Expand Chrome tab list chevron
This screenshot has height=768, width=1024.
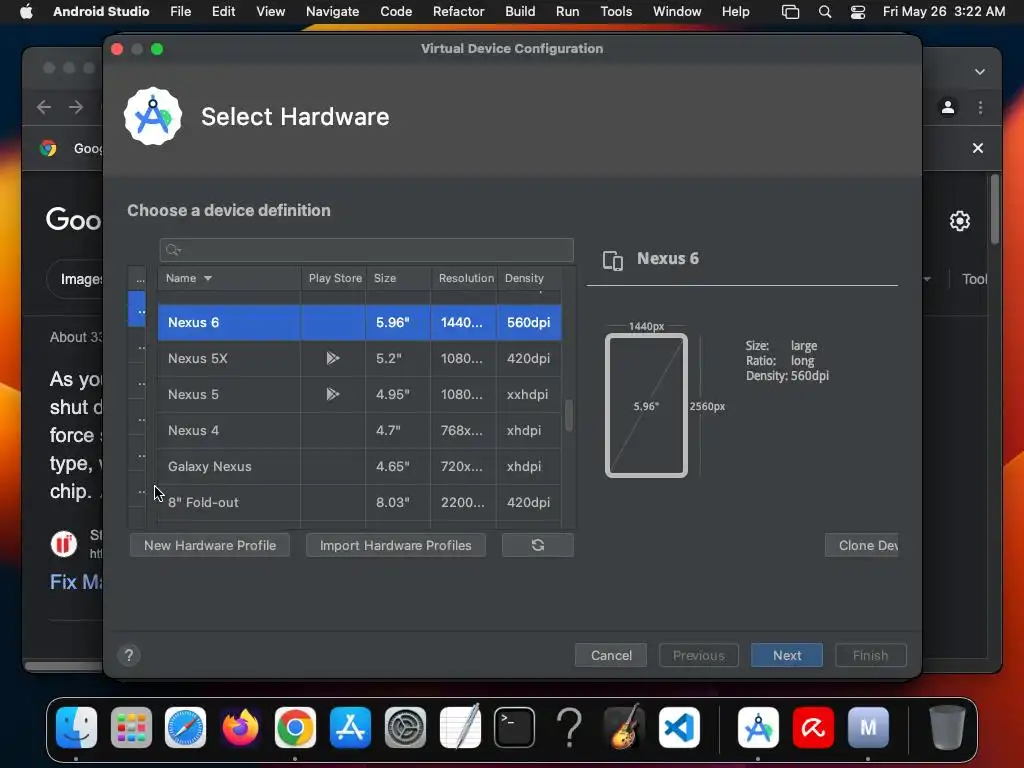click(x=980, y=72)
